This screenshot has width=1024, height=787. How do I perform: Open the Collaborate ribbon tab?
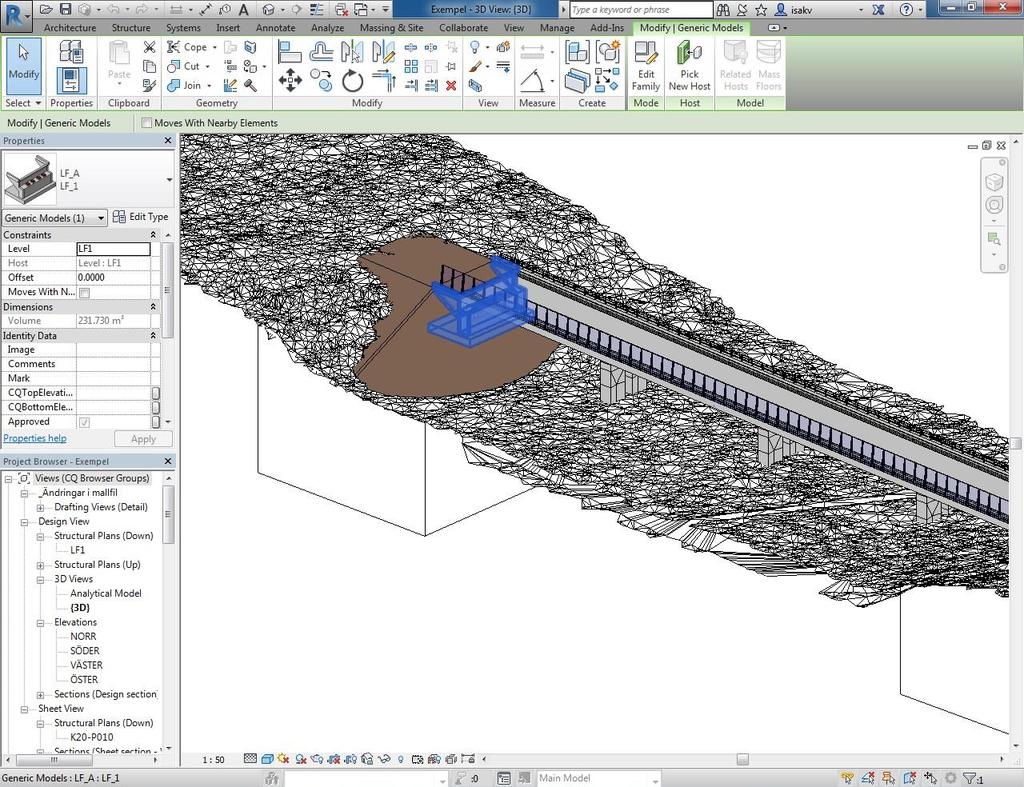(x=463, y=27)
